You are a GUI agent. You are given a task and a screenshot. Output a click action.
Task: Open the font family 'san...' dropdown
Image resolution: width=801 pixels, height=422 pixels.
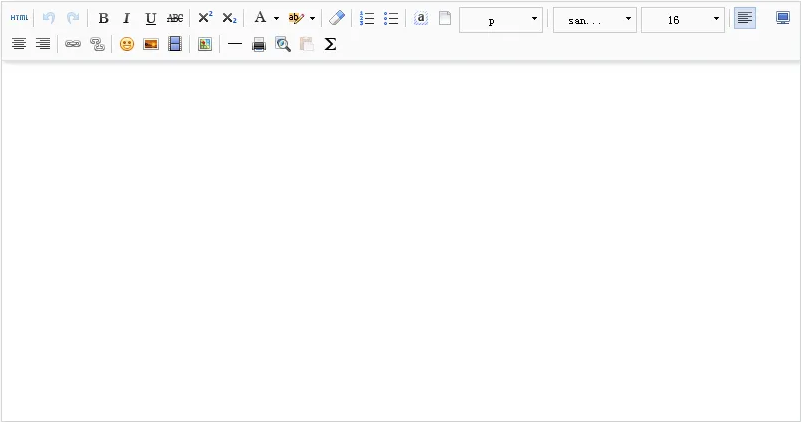pos(595,20)
